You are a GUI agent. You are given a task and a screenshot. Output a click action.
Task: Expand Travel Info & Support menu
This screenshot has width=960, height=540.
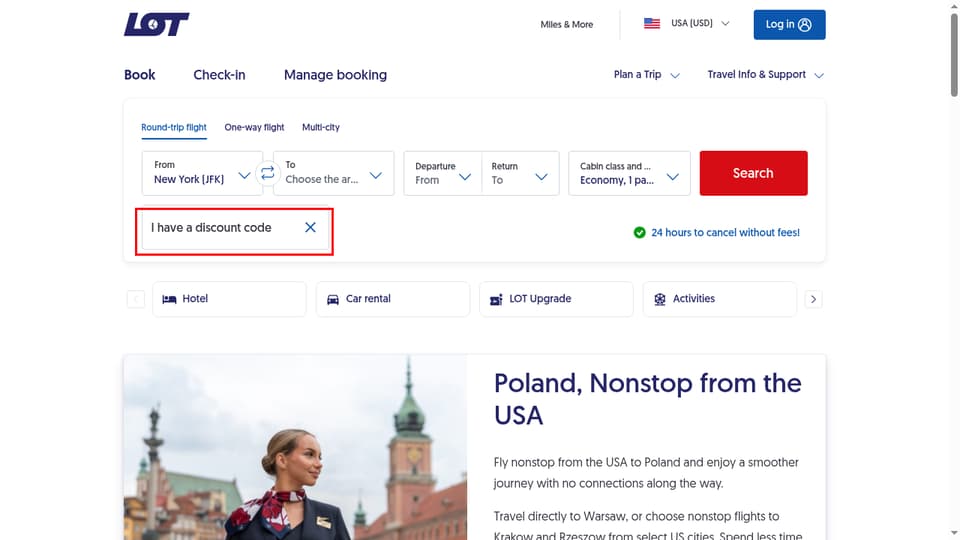coord(765,75)
